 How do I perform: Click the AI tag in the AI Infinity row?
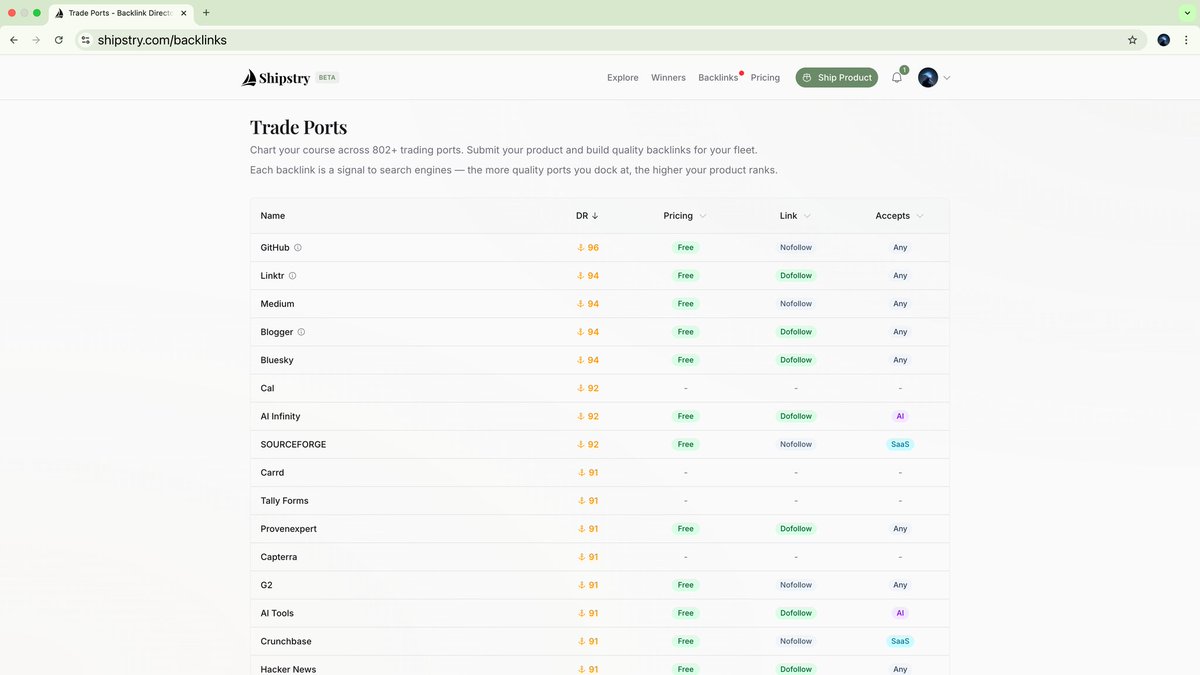[x=900, y=416]
